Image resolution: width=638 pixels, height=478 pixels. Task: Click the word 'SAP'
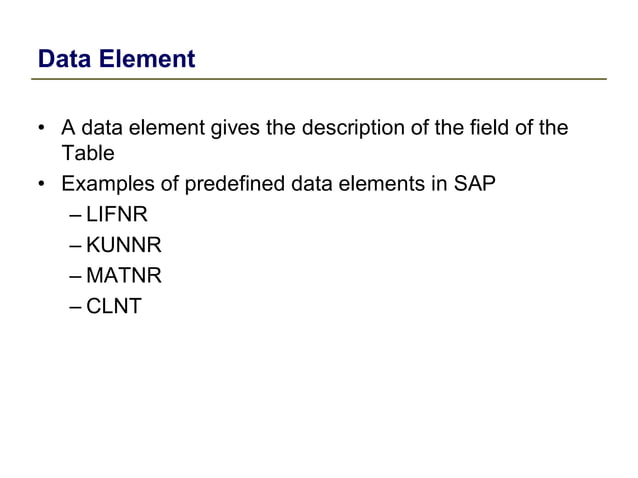(474, 184)
